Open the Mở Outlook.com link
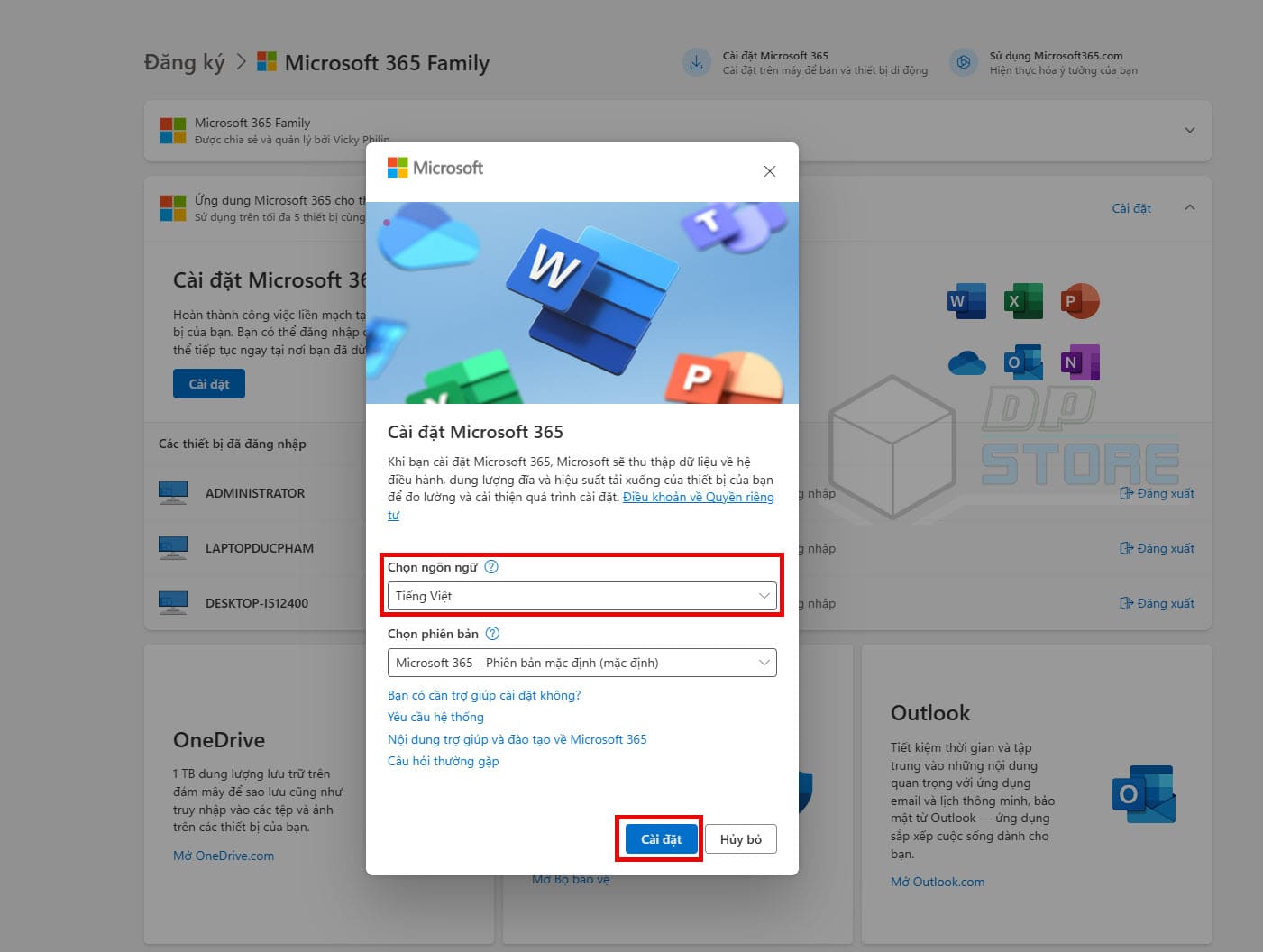Viewport: 1263px width, 952px height. 938,882
